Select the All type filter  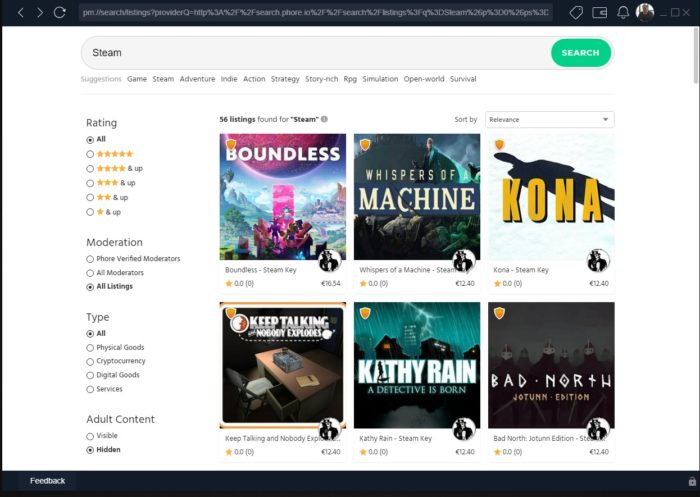point(90,334)
